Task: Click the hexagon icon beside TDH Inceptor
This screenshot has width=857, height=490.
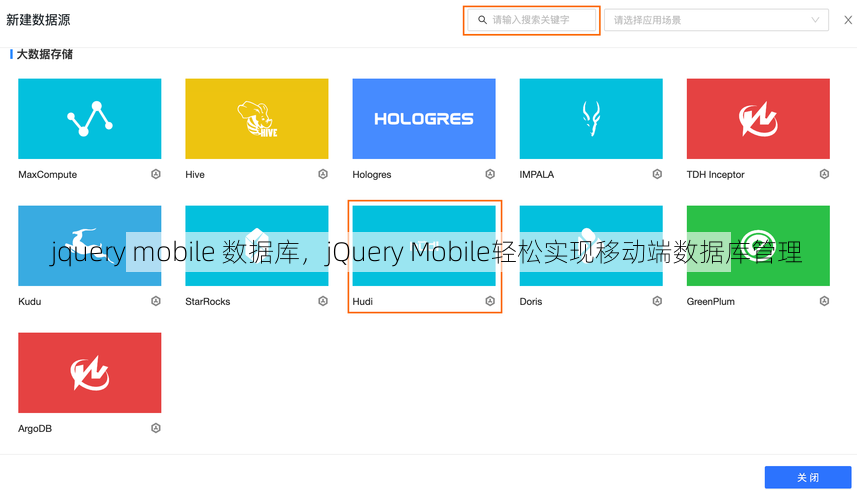Action: (825, 174)
